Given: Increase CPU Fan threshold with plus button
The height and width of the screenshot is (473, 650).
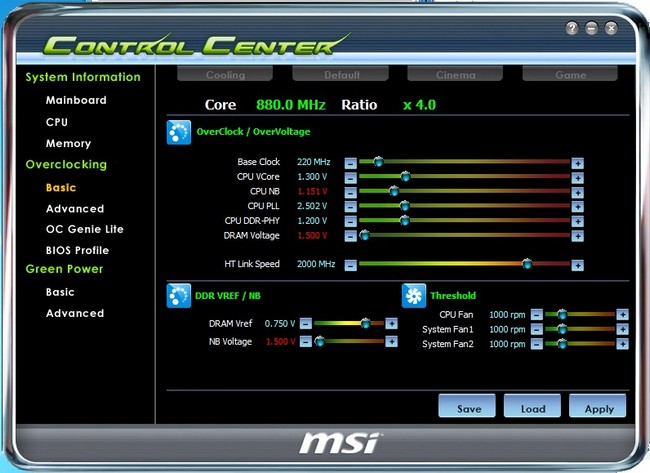Looking at the screenshot, I should click(x=622, y=315).
